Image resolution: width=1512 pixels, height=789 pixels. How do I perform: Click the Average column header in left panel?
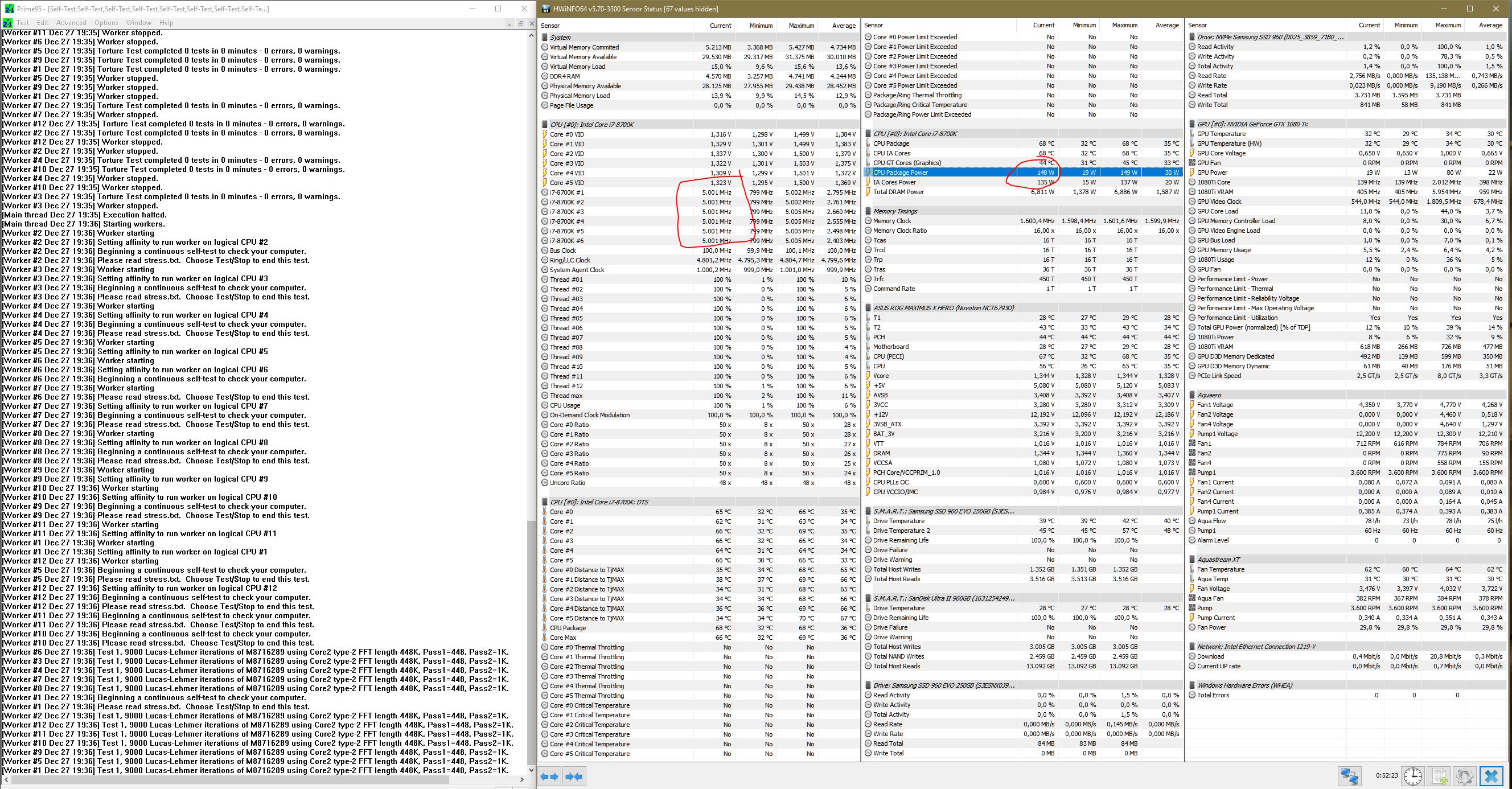click(844, 26)
